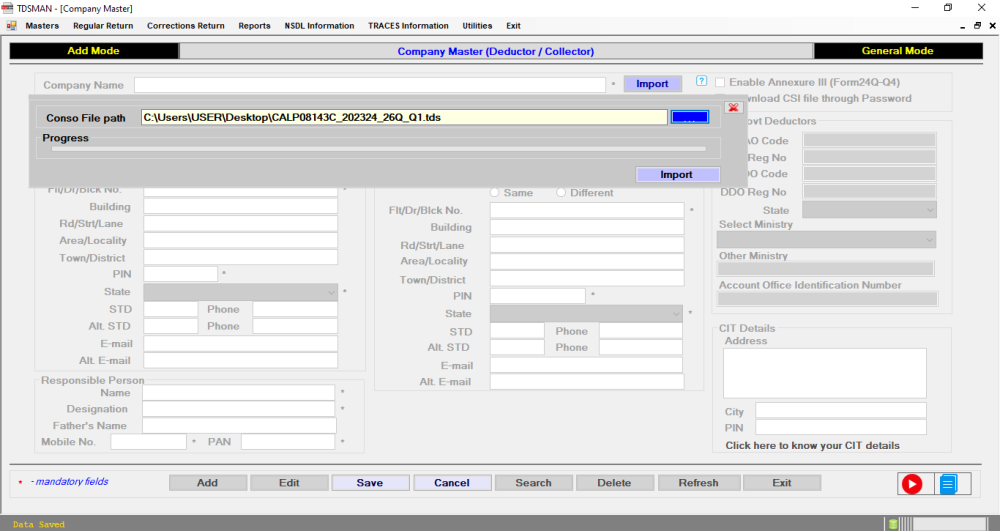Image resolution: width=1000 pixels, height=531 pixels.
Task: Click the Conso File path input field
Action: [x=403, y=117]
